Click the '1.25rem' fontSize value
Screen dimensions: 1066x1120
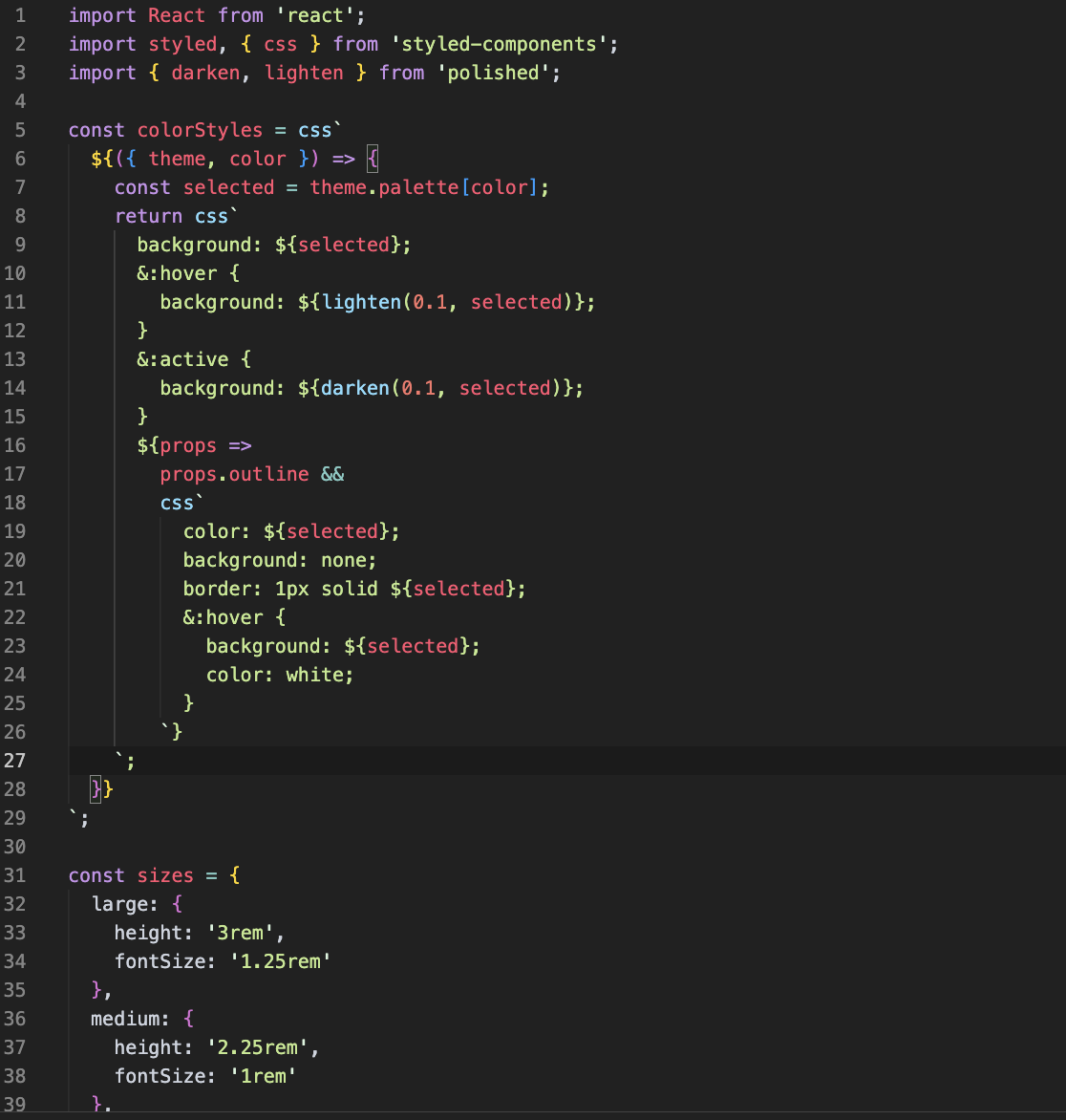280,961
